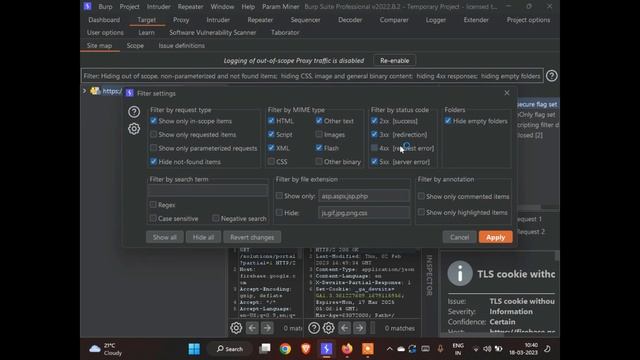Open the Filter settings gear options
640x360 pixels.
[134, 129]
